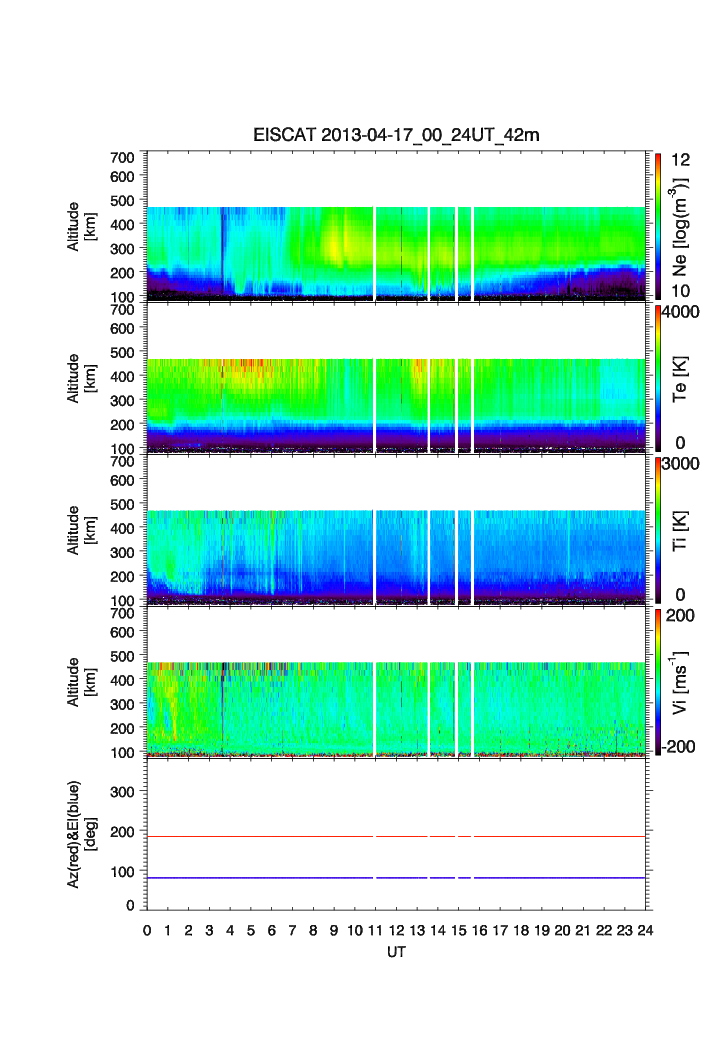Click the 300 tick on the Az/El axis
Viewport: 708px width, 1062px height.
point(122,791)
